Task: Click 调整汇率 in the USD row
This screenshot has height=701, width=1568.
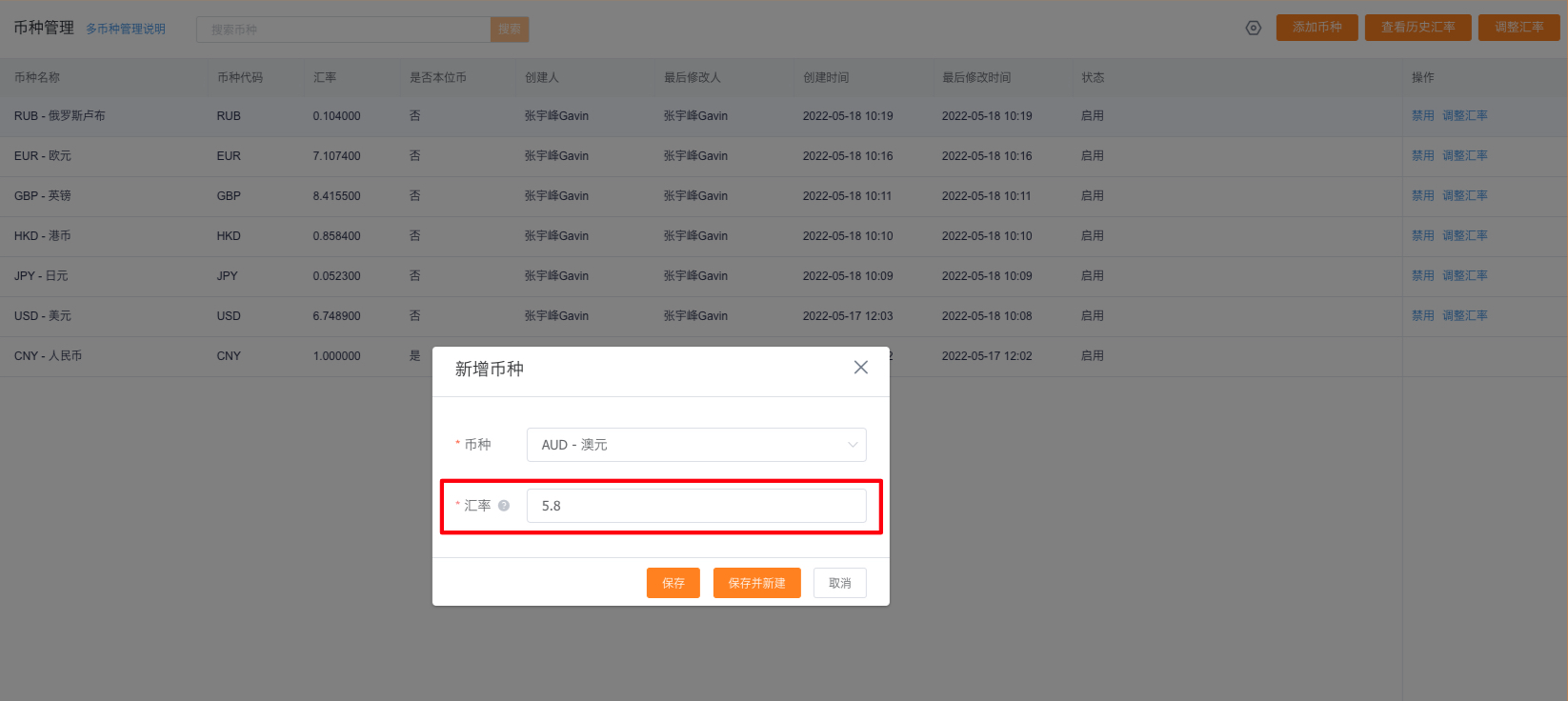Action: click(1465, 316)
